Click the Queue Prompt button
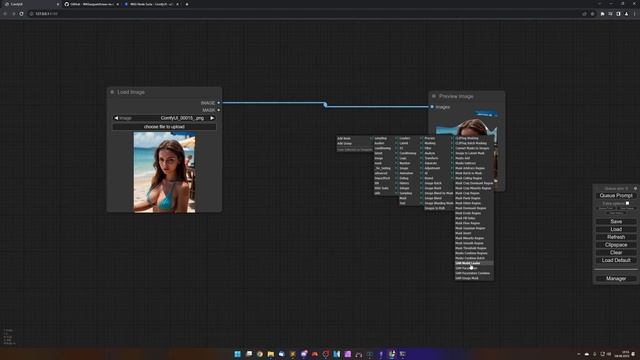 click(x=616, y=196)
